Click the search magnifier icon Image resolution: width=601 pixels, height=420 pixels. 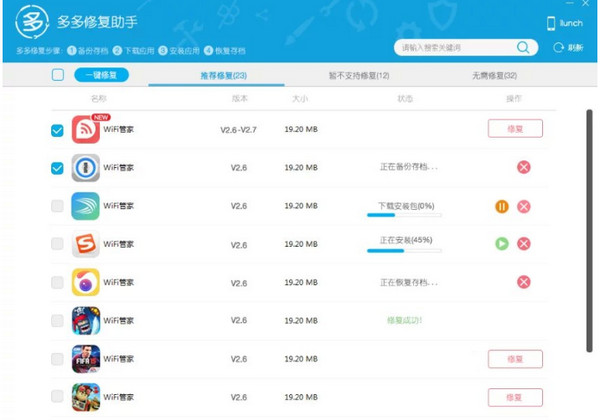523,48
